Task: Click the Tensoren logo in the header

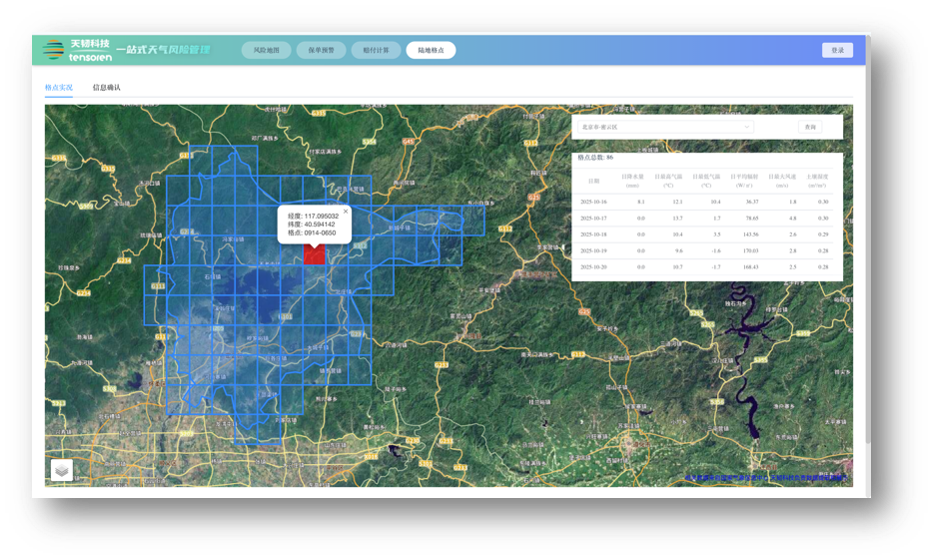Action: pos(72,50)
